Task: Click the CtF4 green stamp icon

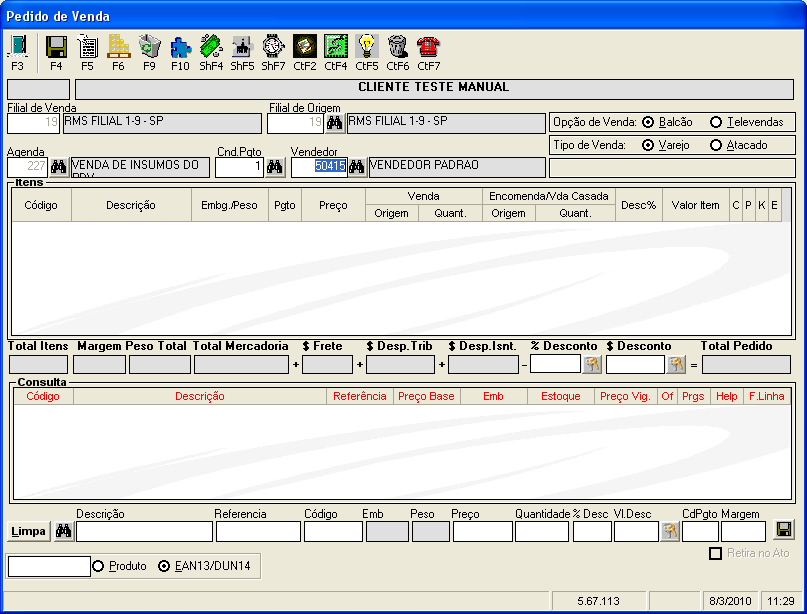Action: click(x=336, y=47)
